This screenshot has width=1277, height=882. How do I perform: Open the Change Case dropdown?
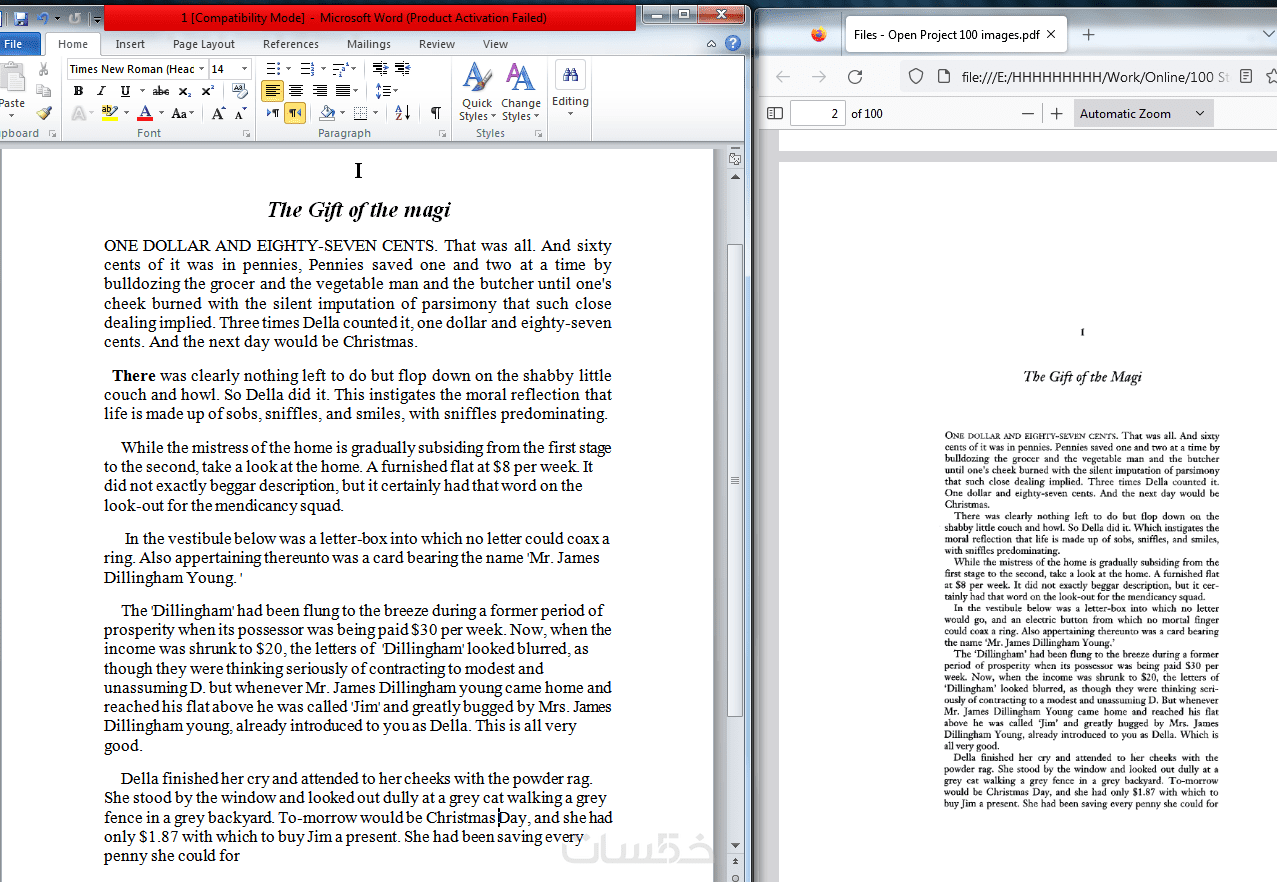(x=182, y=114)
